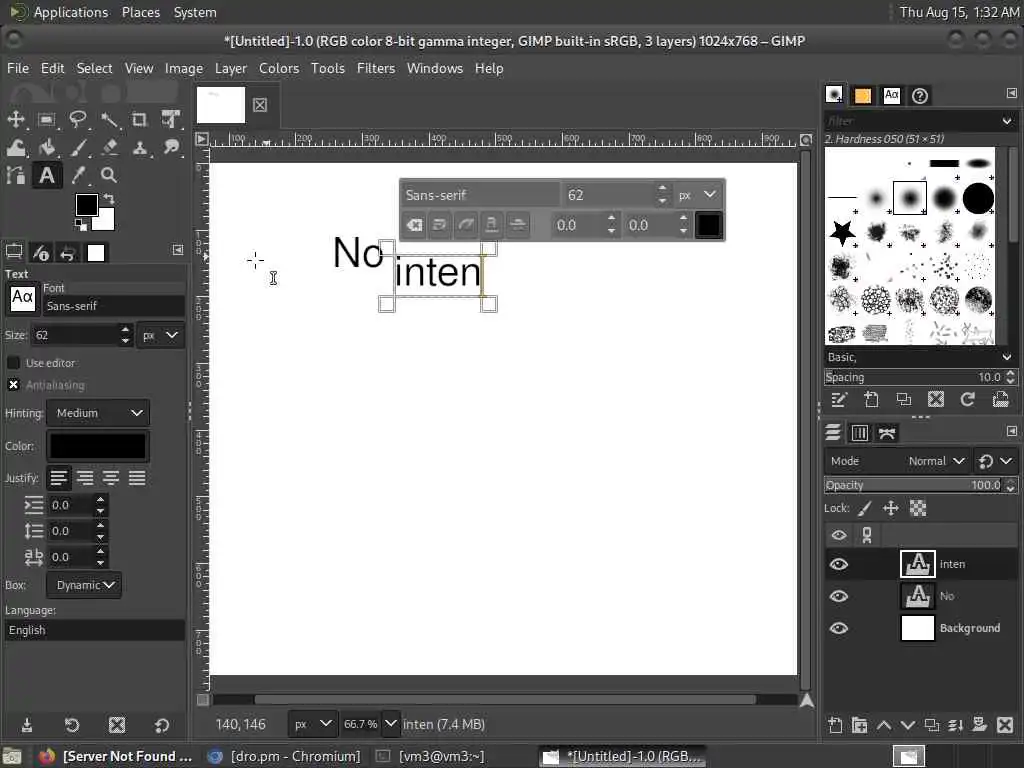Select the Rectangle Select tool
1024x768 pixels.
coord(46,120)
